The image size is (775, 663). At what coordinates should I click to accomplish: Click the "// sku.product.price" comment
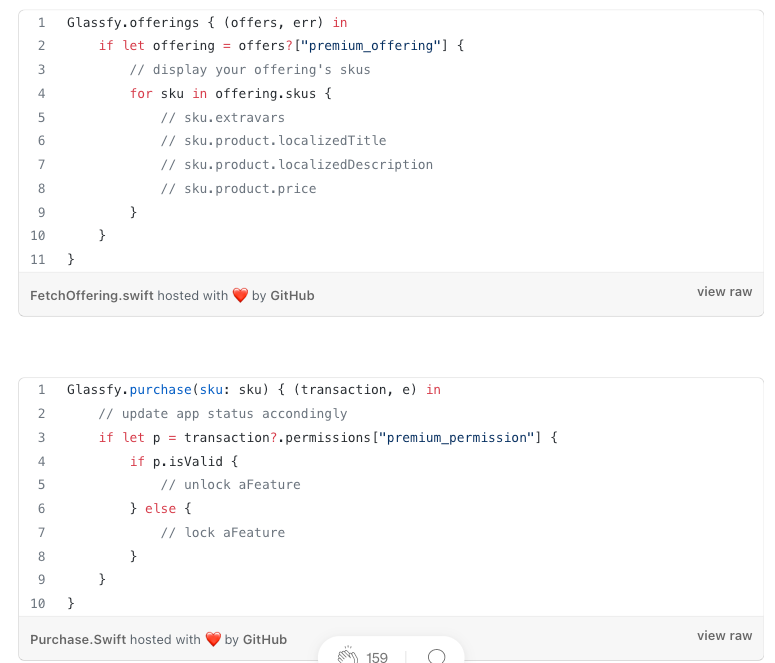[238, 189]
